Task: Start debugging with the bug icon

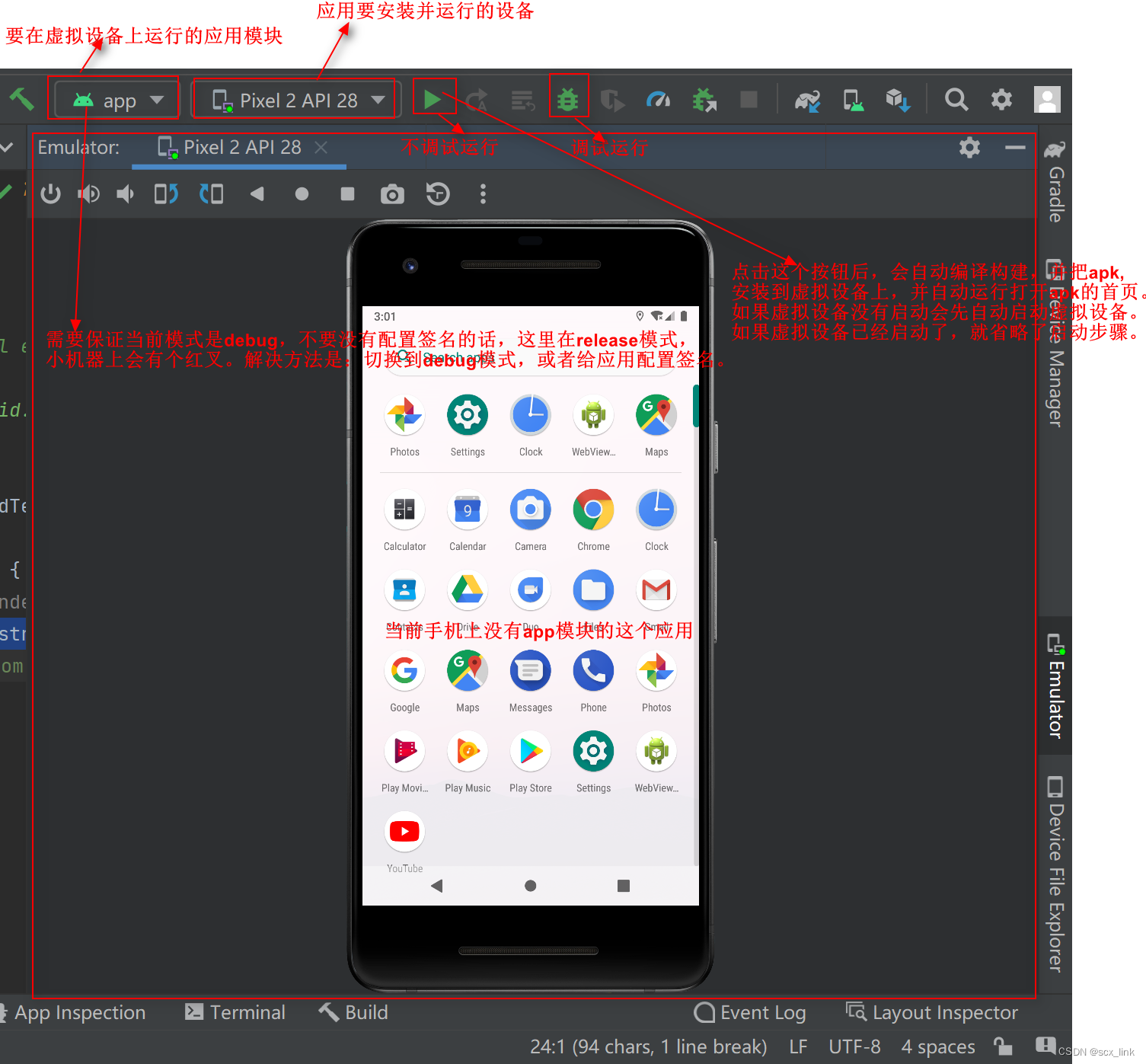Action: click(x=568, y=100)
